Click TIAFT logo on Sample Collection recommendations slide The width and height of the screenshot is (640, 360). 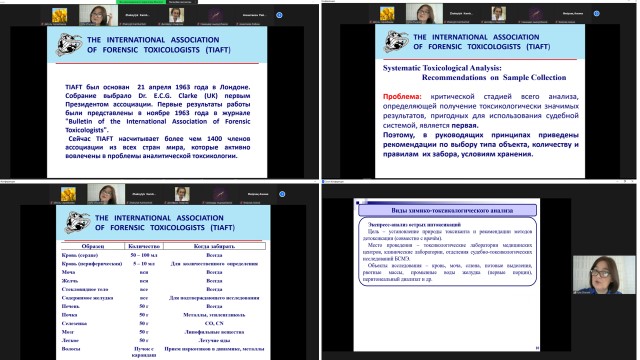click(396, 41)
